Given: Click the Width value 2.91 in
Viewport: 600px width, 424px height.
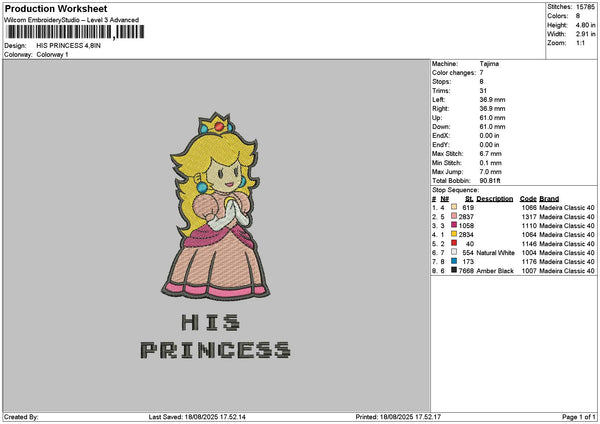Looking at the screenshot, I should point(585,34).
